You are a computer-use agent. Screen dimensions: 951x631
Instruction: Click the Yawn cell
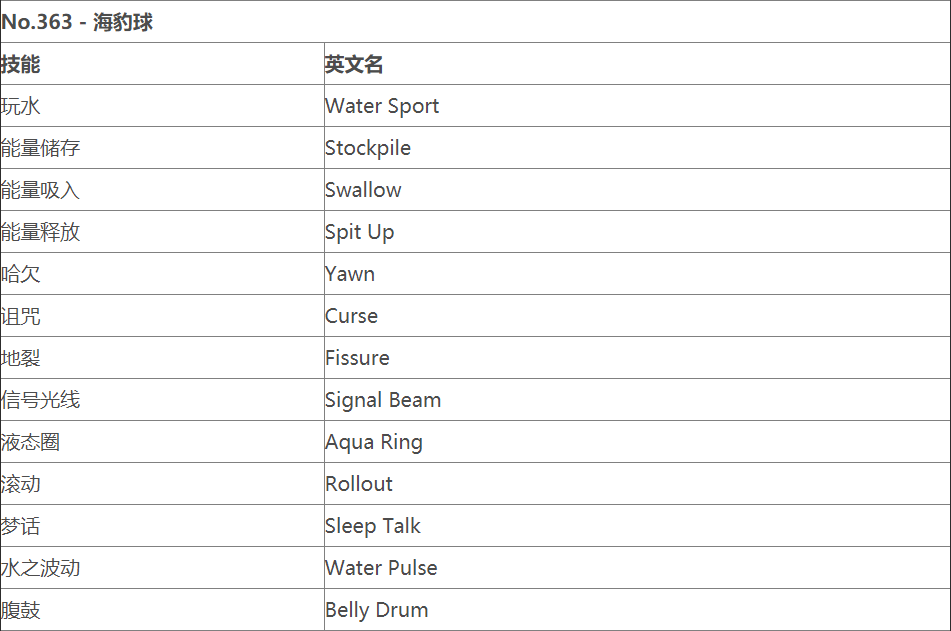click(x=350, y=274)
